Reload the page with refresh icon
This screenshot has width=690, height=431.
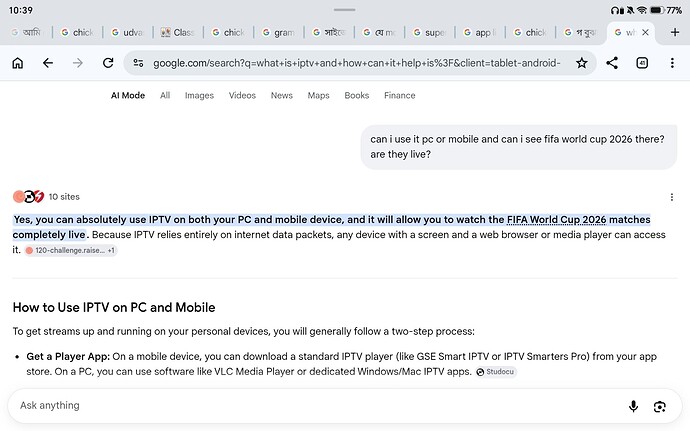pos(108,63)
